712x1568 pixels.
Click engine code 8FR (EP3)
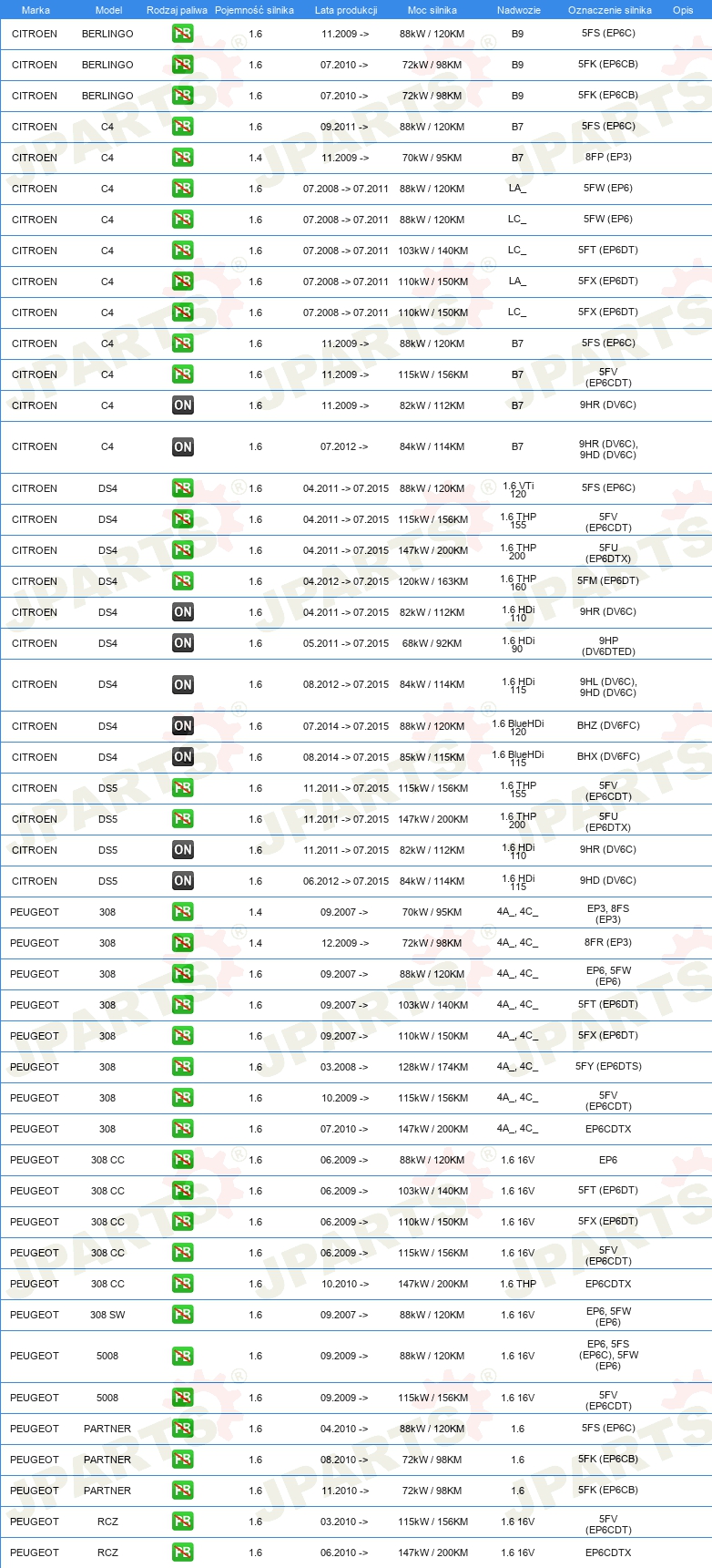coord(608,943)
